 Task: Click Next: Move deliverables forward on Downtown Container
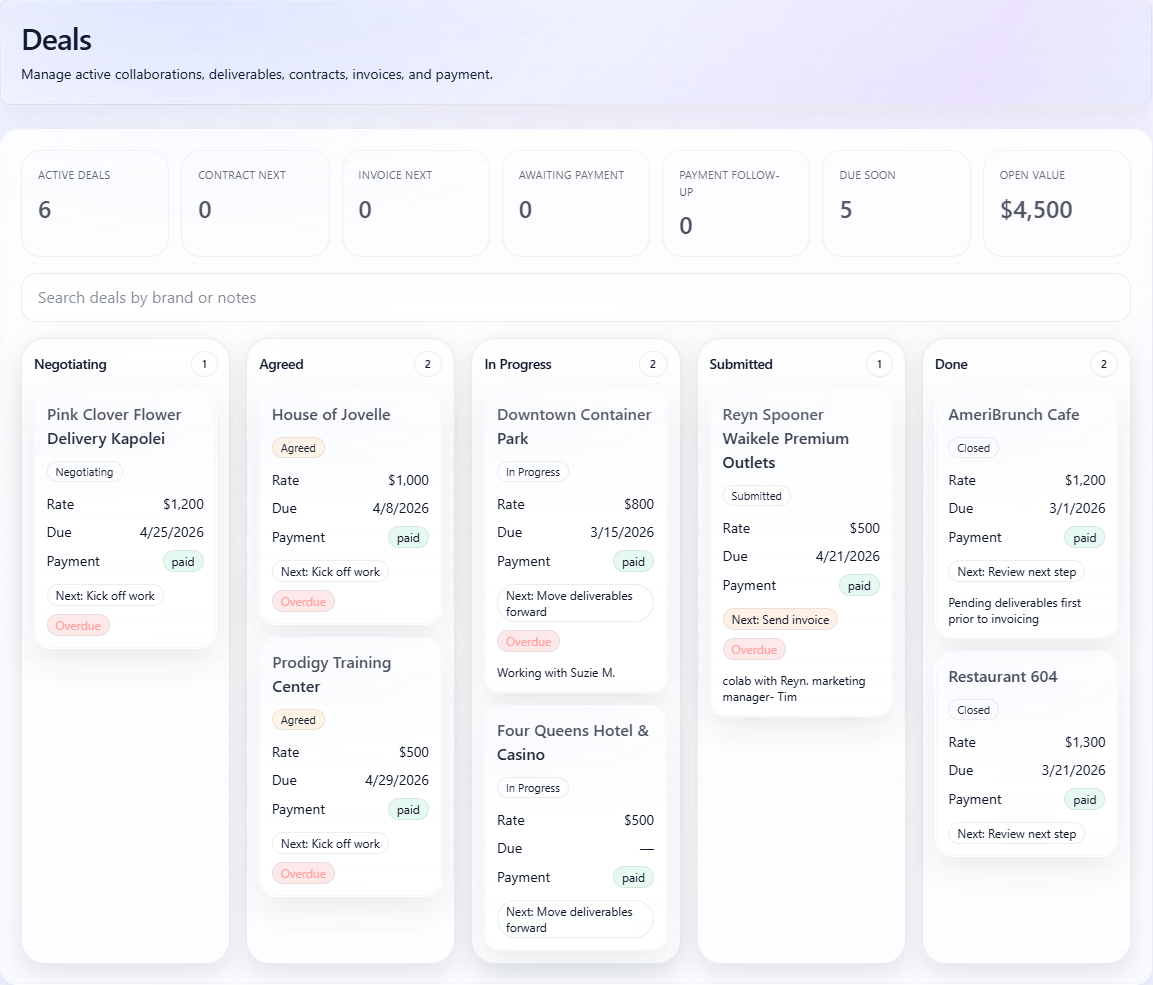pos(575,603)
